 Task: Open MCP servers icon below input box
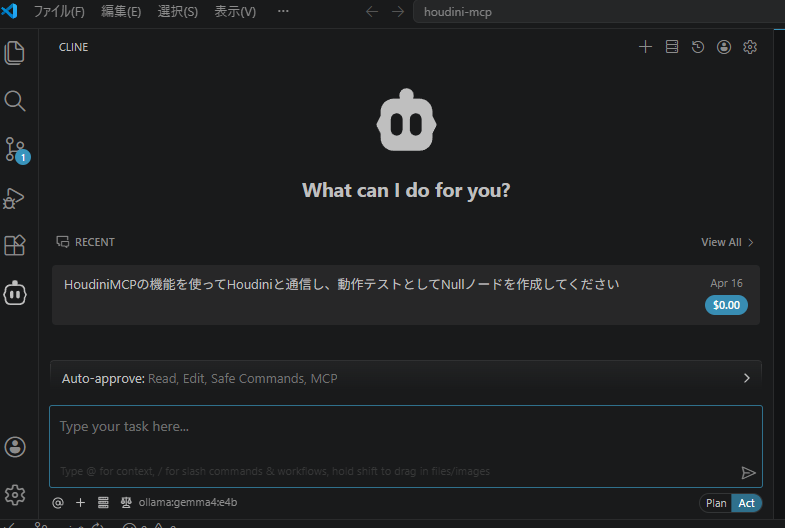(103, 502)
